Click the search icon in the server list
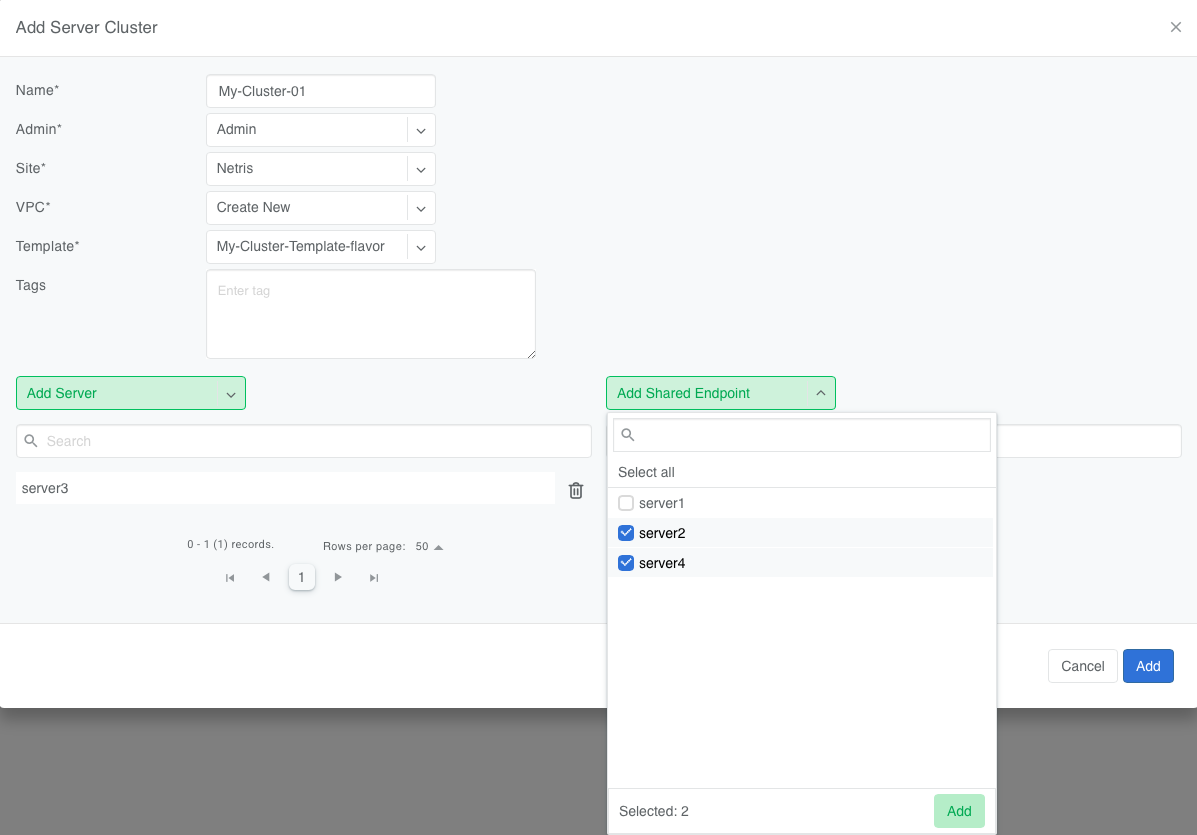This screenshot has height=835, width=1197. click(31, 441)
